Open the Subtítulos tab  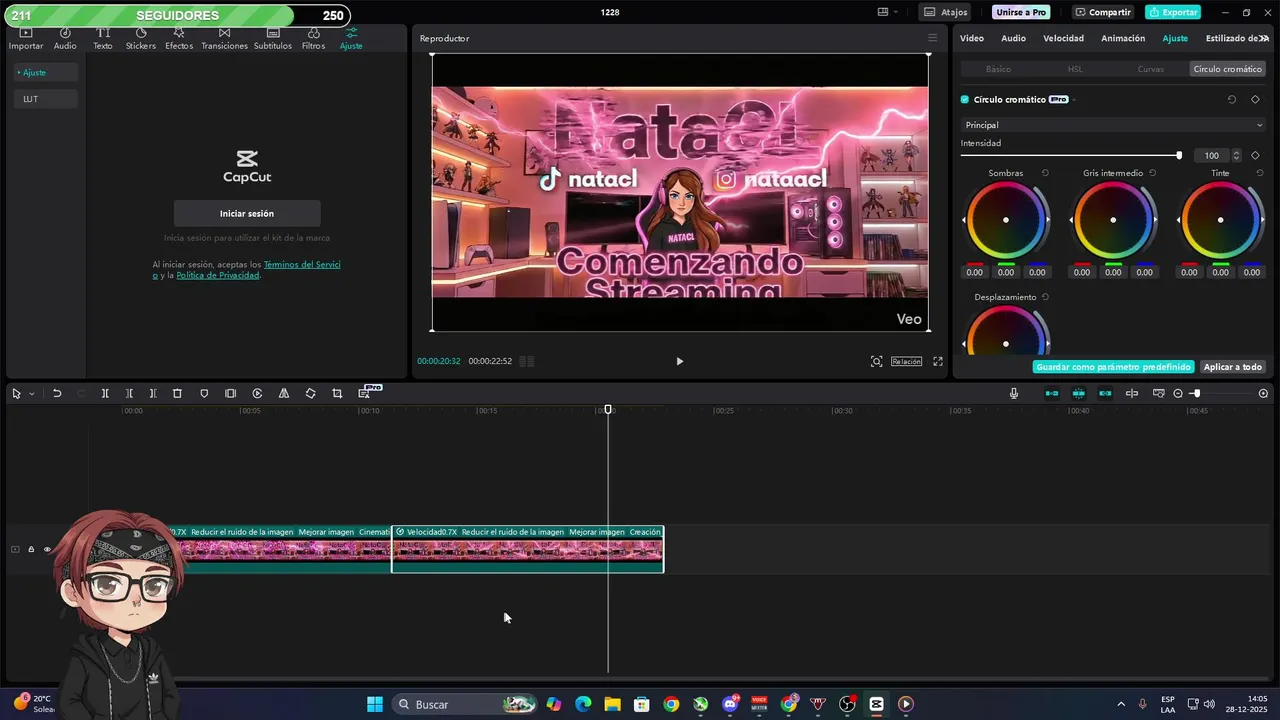pyautogui.click(x=273, y=39)
